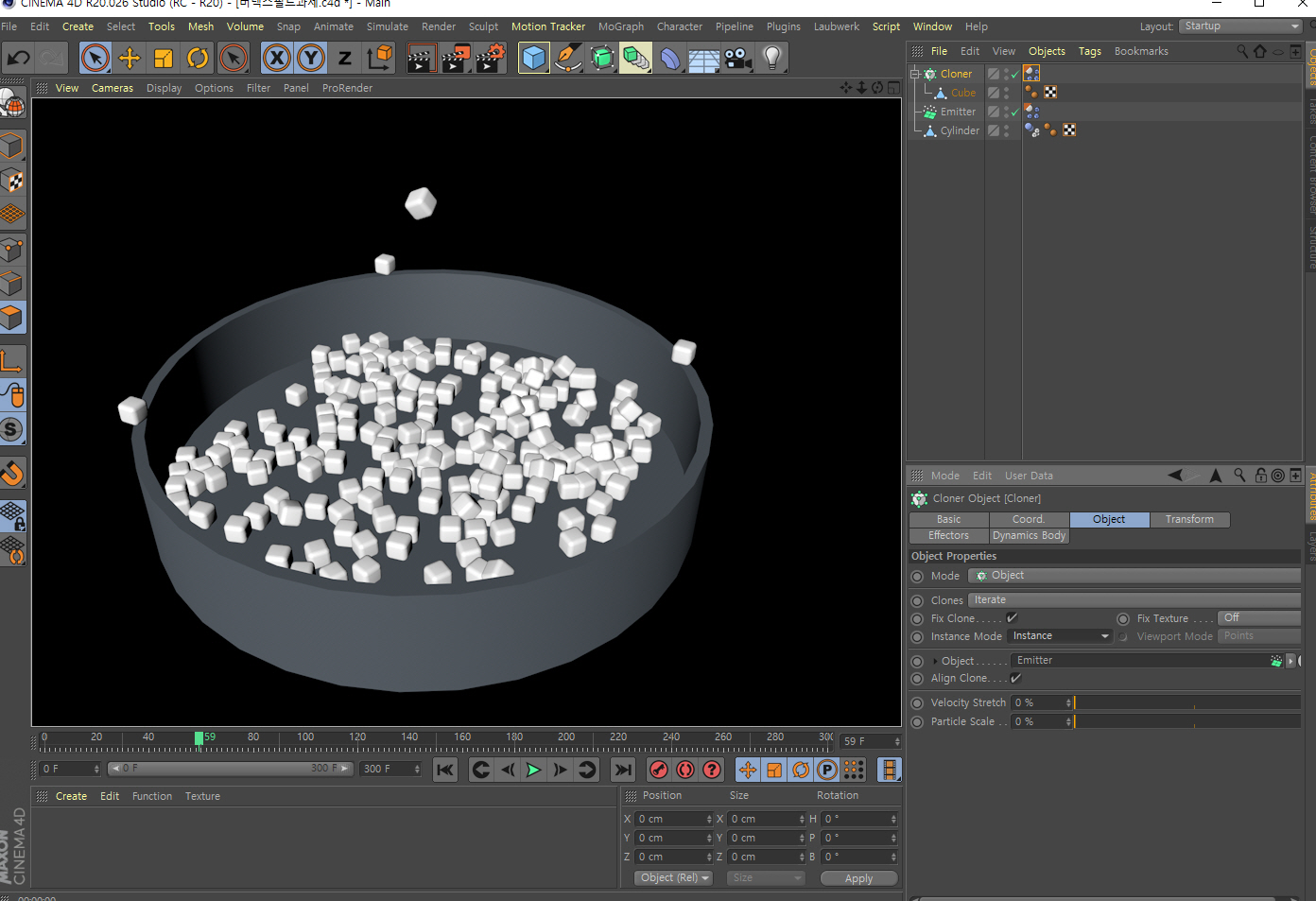This screenshot has height=901, width=1316.
Task: Open the Simulate menu
Action: [x=388, y=26]
